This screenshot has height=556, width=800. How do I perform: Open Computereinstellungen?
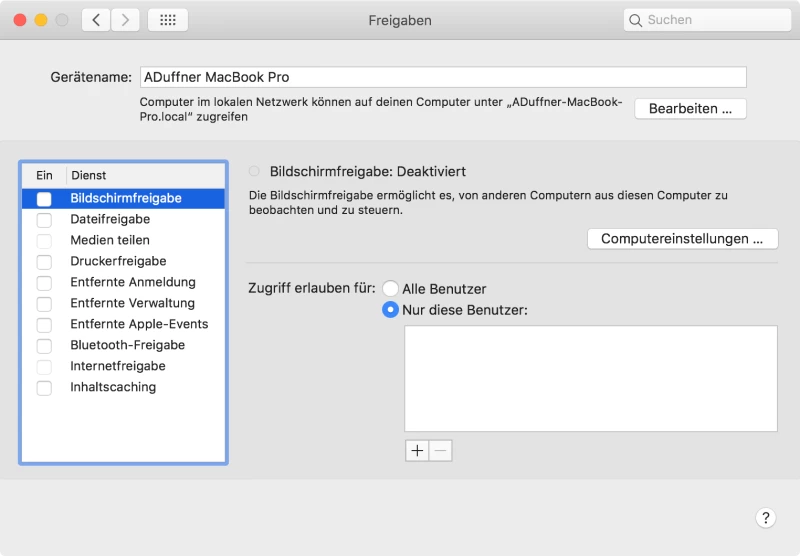click(x=683, y=239)
